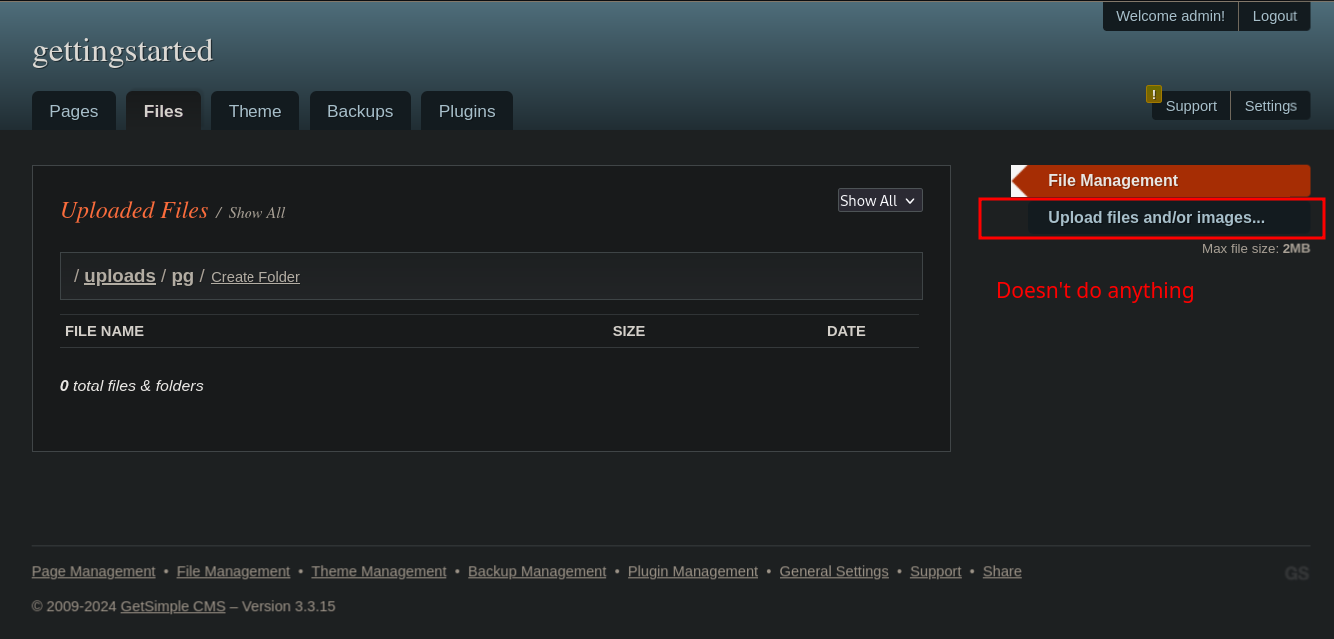Open Settings in the top right
1334x639 pixels.
[x=1270, y=106]
